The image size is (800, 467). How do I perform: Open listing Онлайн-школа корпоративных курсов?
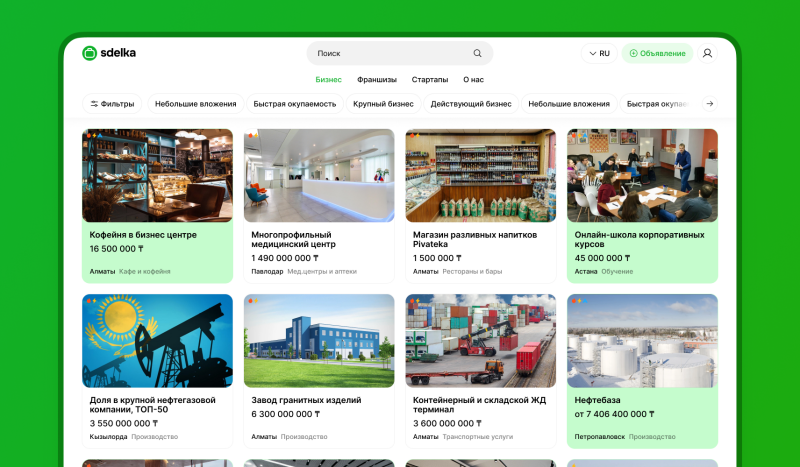pyautogui.click(x=639, y=239)
